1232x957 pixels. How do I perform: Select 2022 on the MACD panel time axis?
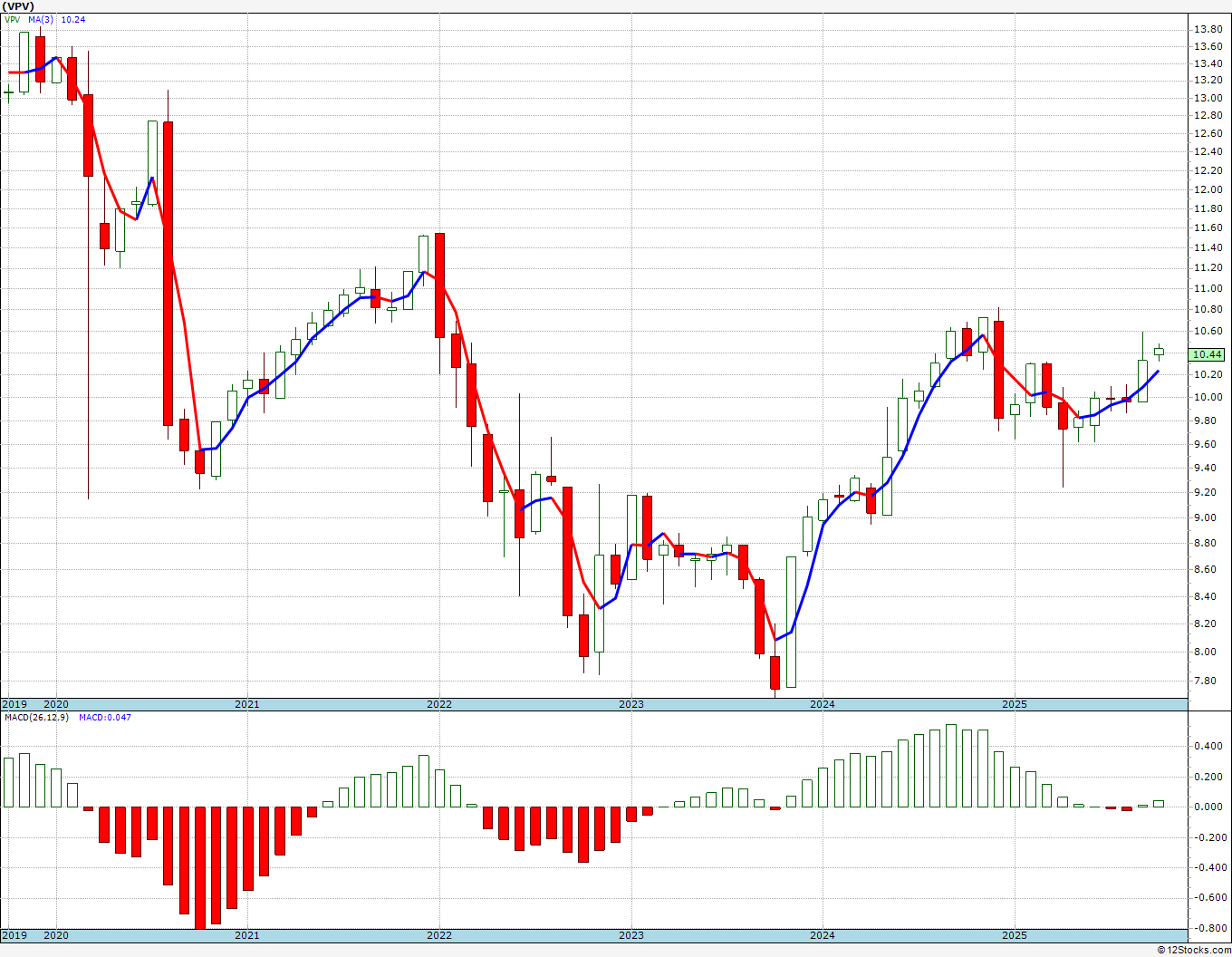click(439, 935)
